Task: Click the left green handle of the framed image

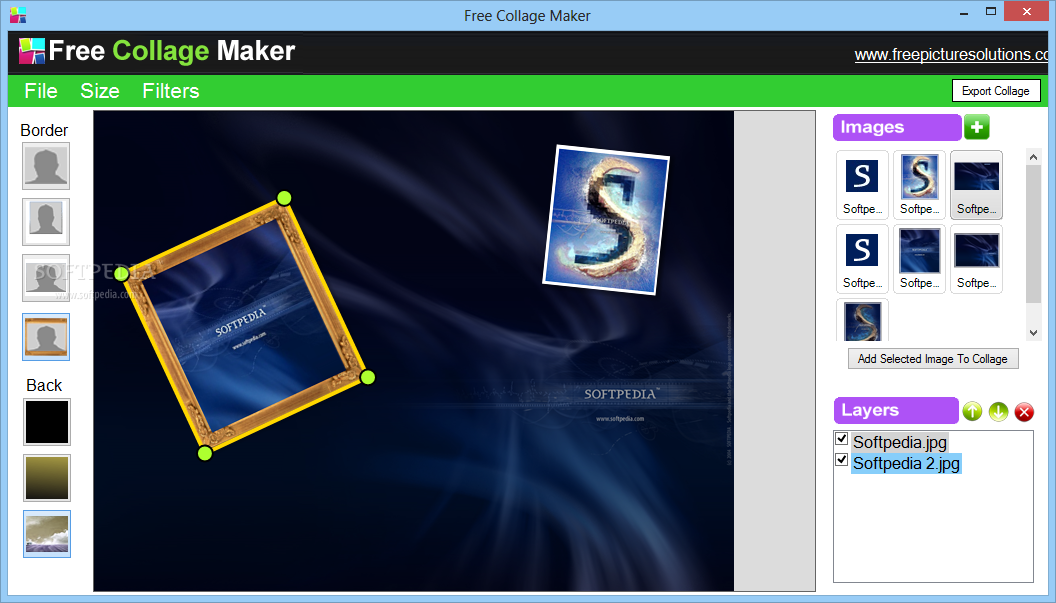Action: tap(121, 274)
